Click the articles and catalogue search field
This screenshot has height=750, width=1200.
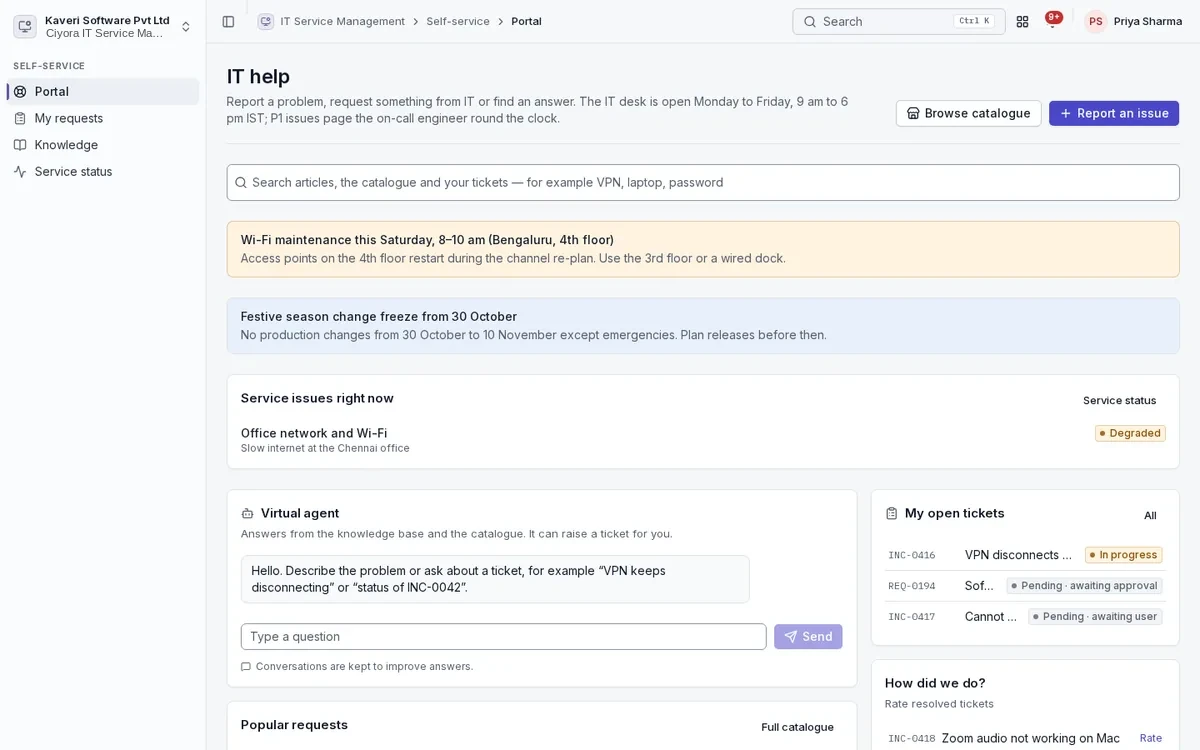tap(703, 182)
